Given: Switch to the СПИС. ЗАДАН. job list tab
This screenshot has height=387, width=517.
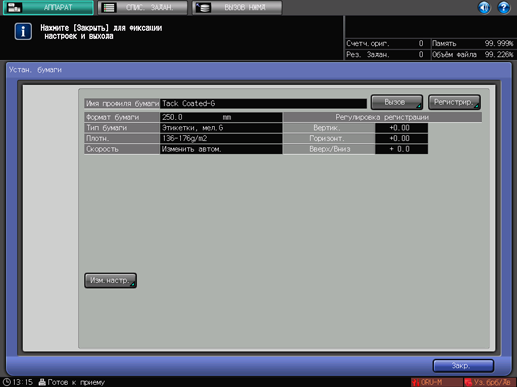Looking at the screenshot, I should pos(143,7).
